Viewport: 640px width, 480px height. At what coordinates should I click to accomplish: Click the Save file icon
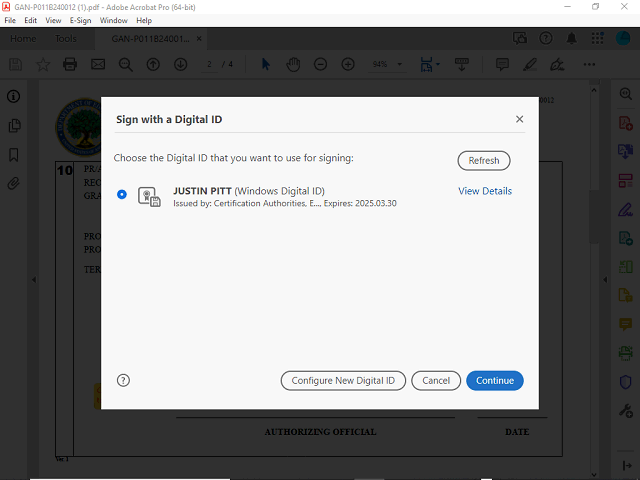(x=16, y=64)
